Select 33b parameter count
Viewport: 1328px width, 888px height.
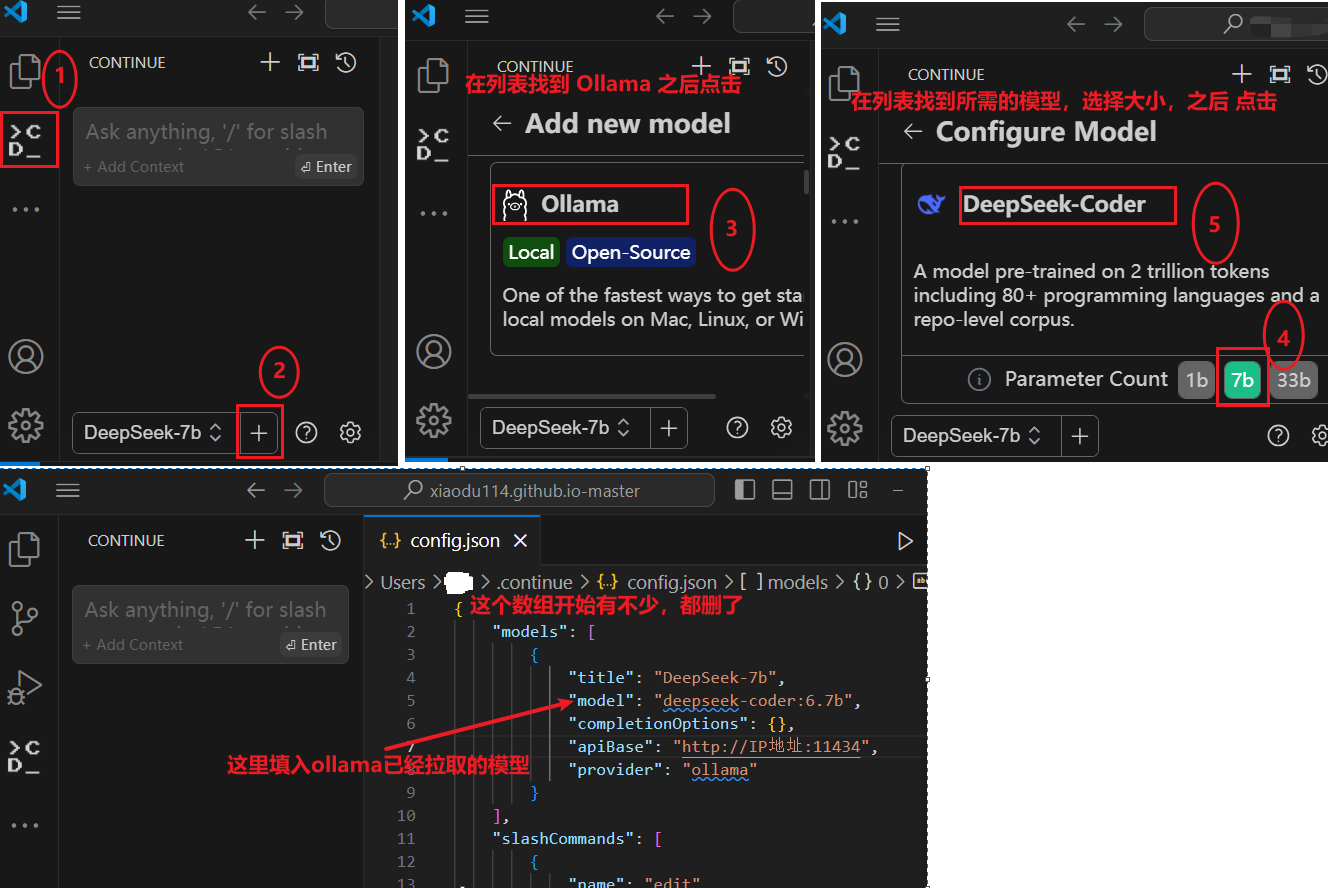[x=1293, y=380]
